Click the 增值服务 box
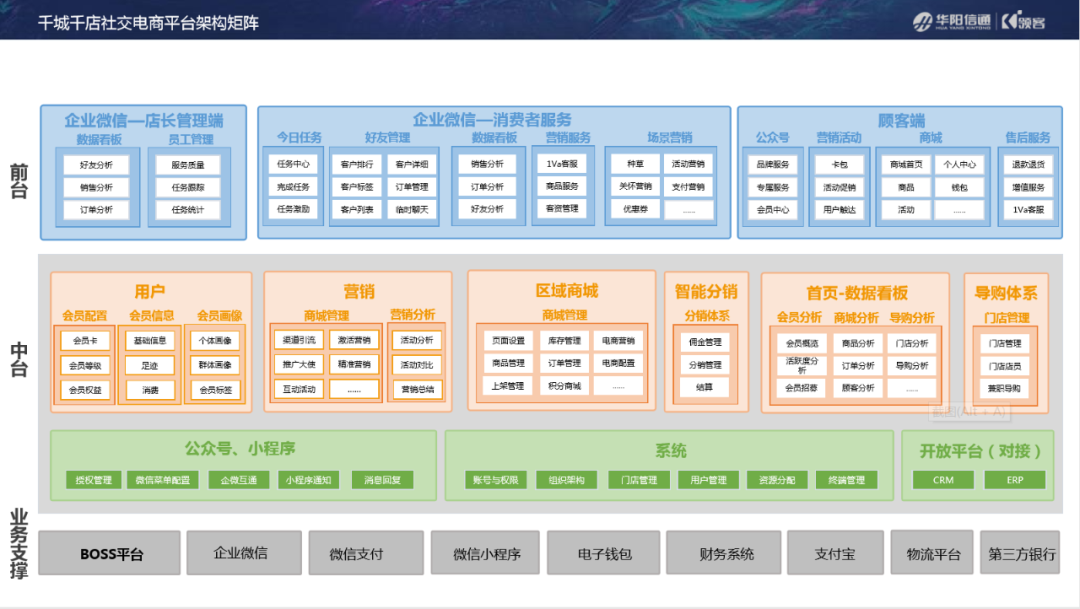Image resolution: width=1080 pixels, height=609 pixels. coord(1028,187)
